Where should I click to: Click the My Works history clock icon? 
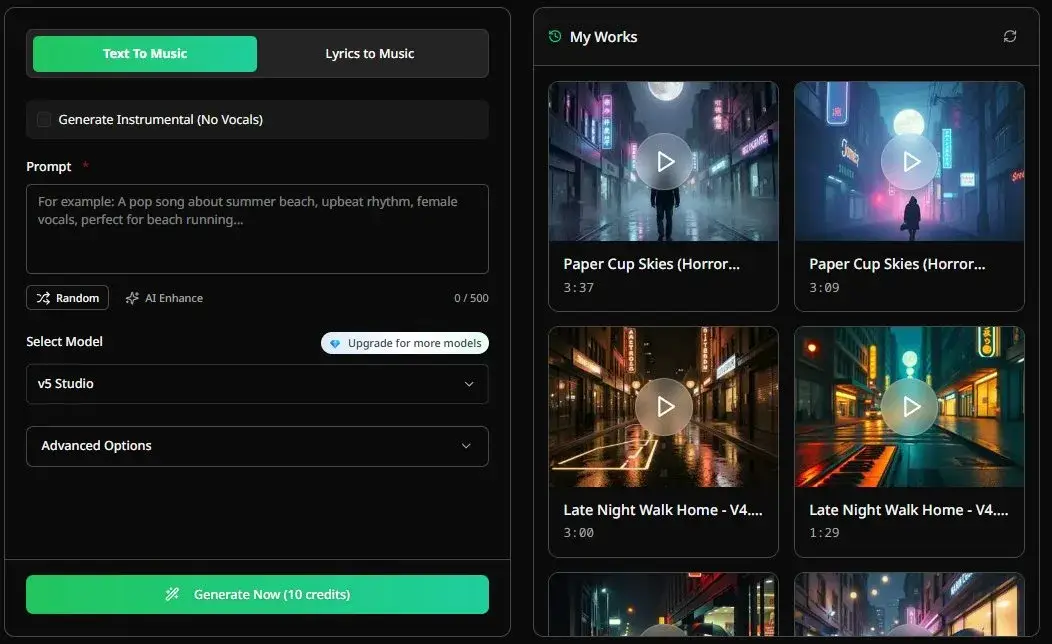pyautogui.click(x=555, y=36)
